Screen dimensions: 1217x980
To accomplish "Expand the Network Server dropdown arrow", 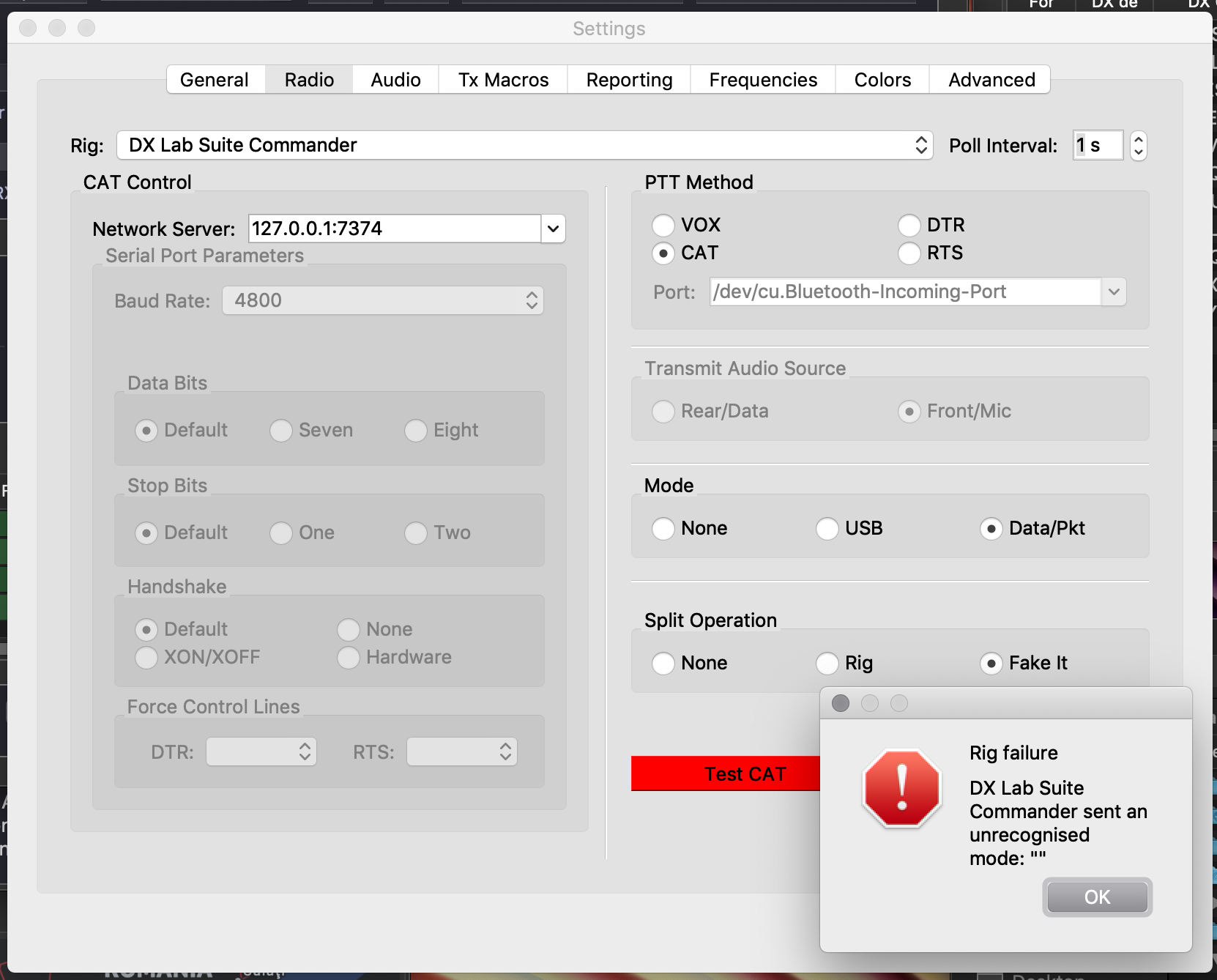I will click(553, 229).
